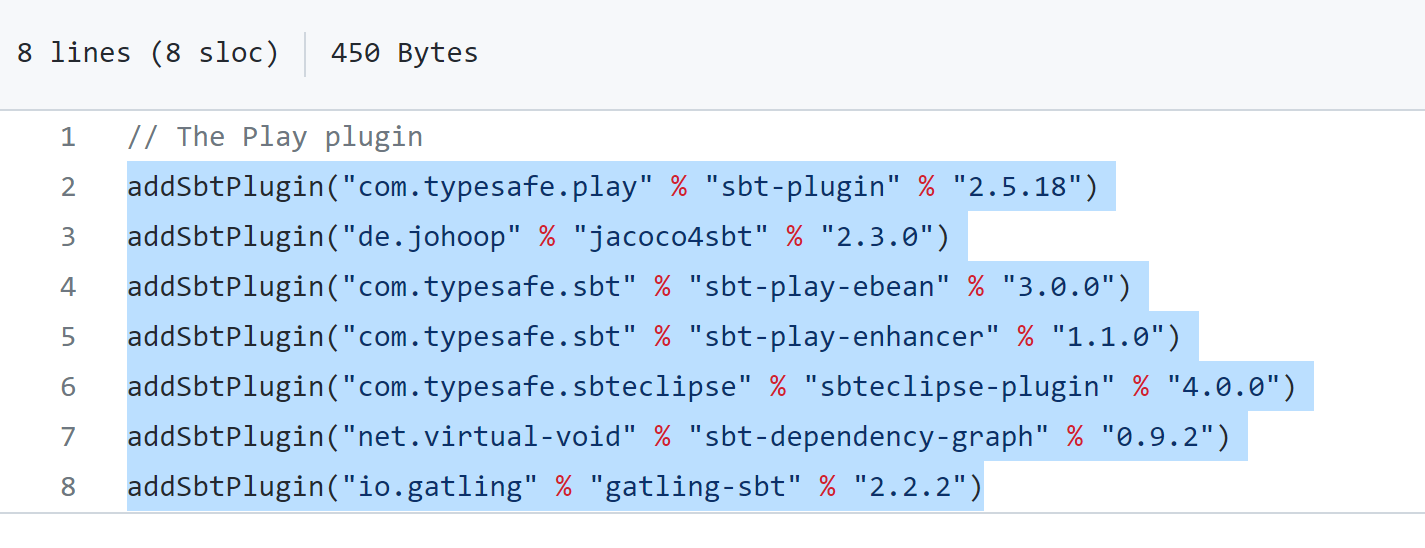Click the "io.gatling" string on line 8
This screenshot has height=548, width=1425.
[440, 487]
